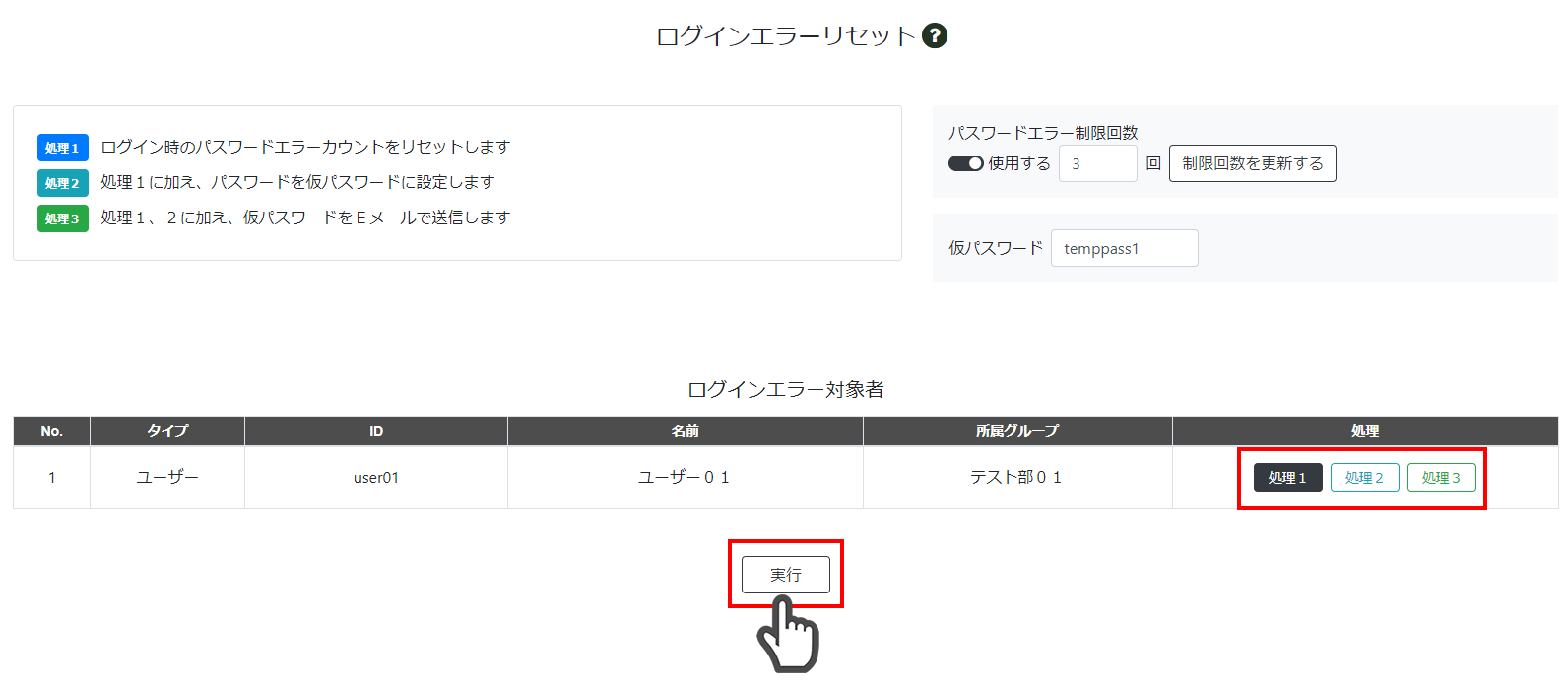Screen dimensions: 1568x686
Task: Toggle the 使用する switch
Action: point(965,163)
